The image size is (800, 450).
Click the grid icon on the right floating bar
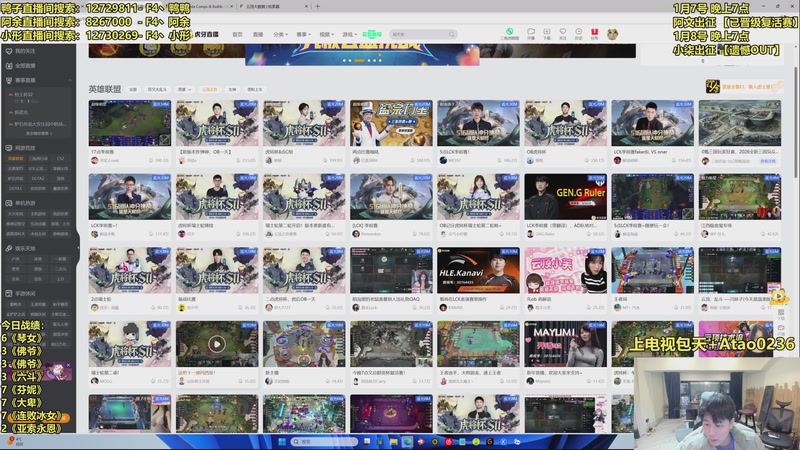[x=781, y=312]
